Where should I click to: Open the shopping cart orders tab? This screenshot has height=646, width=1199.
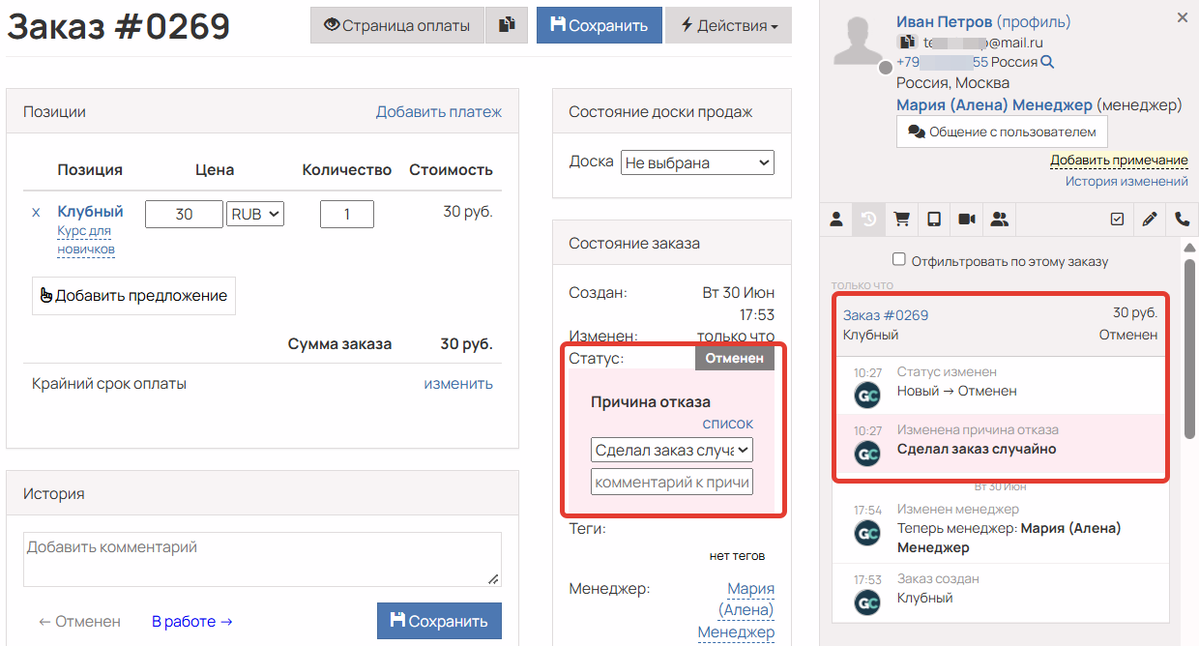tap(902, 219)
